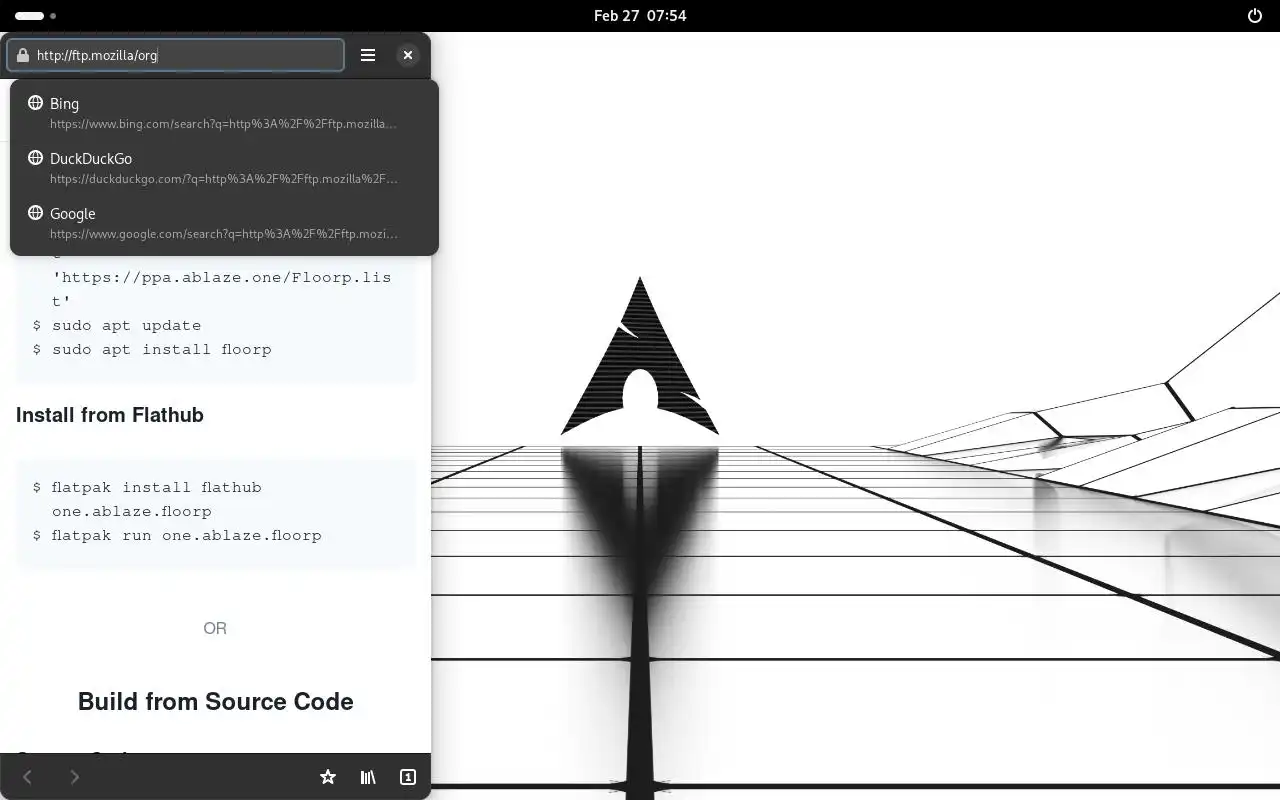This screenshot has height=800, width=1280.
Task: Click the Google suggestion URL text
Action: coord(224,234)
